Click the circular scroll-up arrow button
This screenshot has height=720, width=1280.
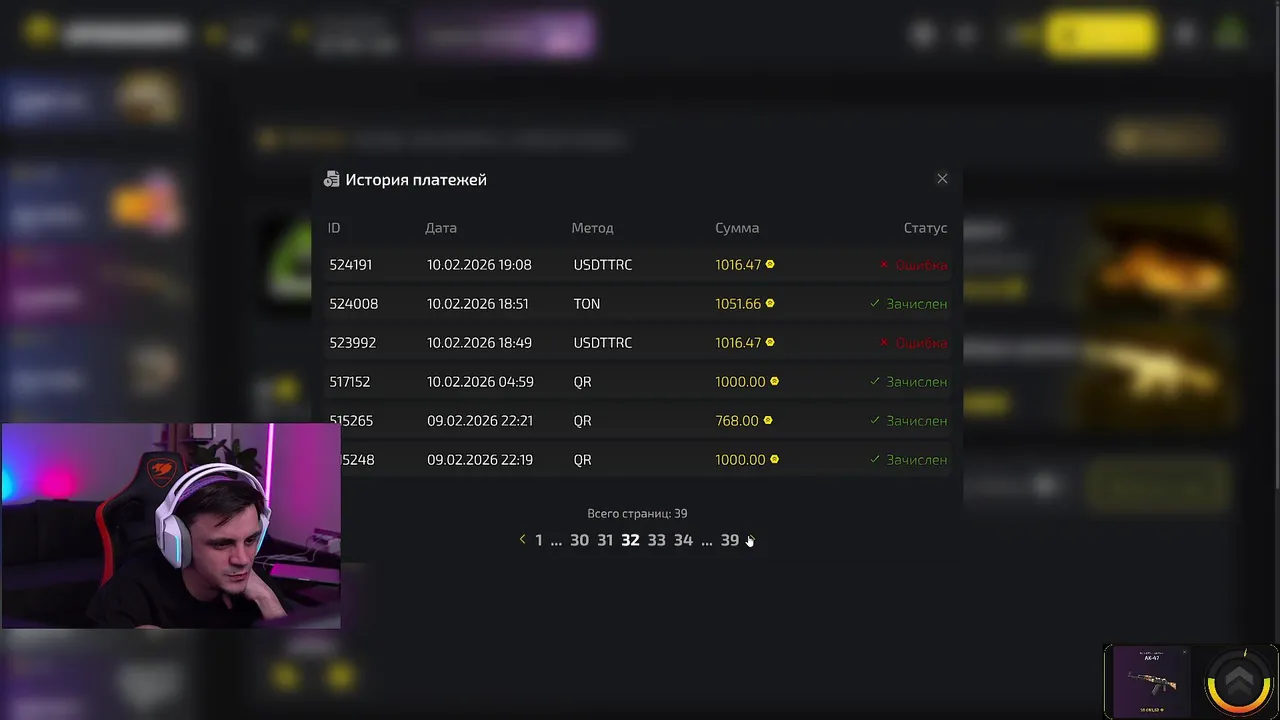pyautogui.click(x=1238, y=682)
